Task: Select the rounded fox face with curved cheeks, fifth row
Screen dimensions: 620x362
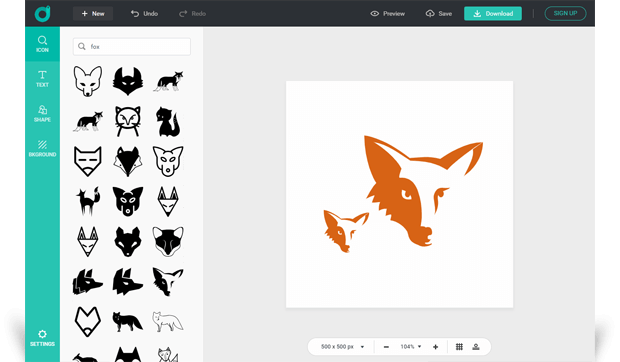Action: click(168, 241)
